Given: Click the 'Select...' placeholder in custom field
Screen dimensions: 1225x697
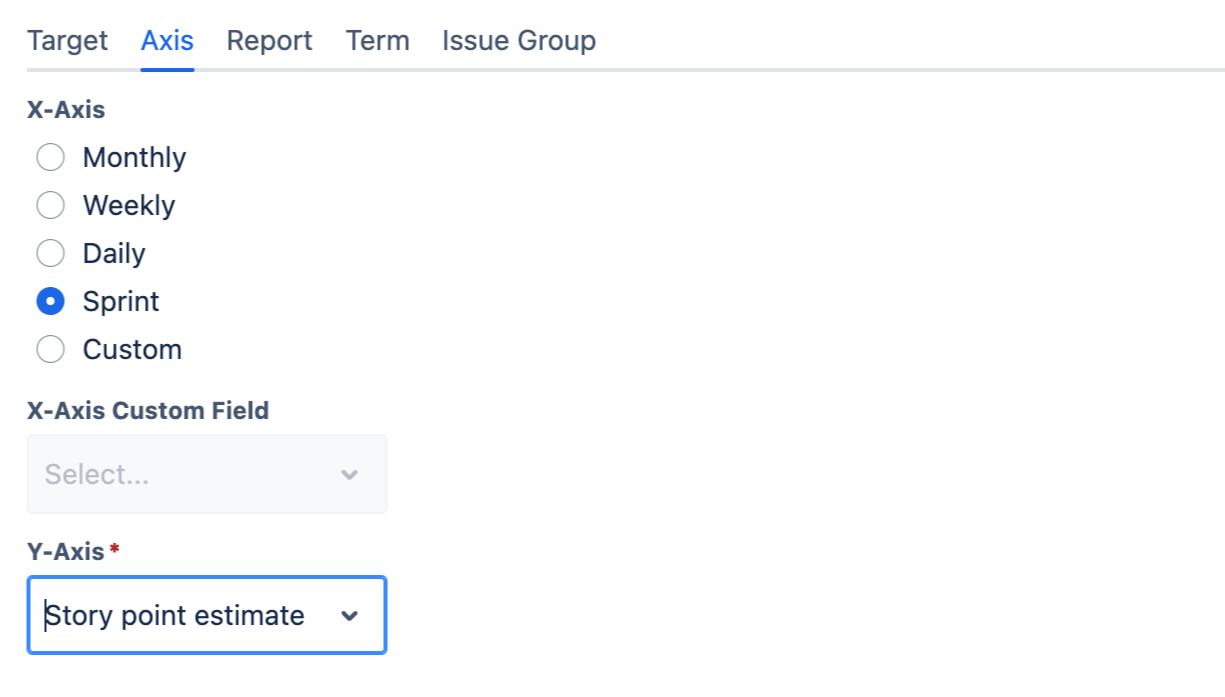Looking at the screenshot, I should (97, 474).
